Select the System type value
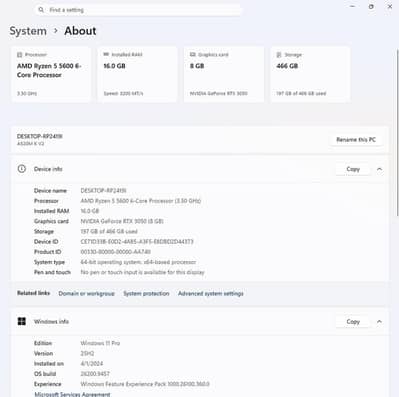The image size is (399, 397). (138, 262)
